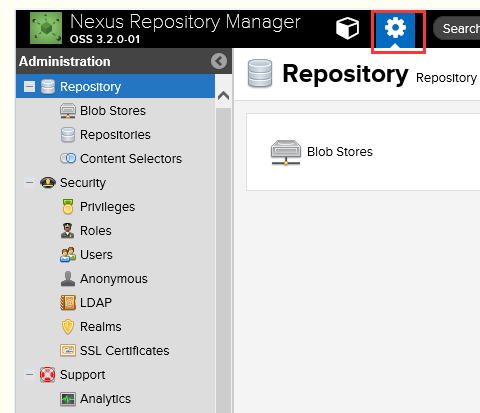This screenshot has height=413, width=480.
Task: Collapse the Repository tree node
Action: [x=29, y=87]
